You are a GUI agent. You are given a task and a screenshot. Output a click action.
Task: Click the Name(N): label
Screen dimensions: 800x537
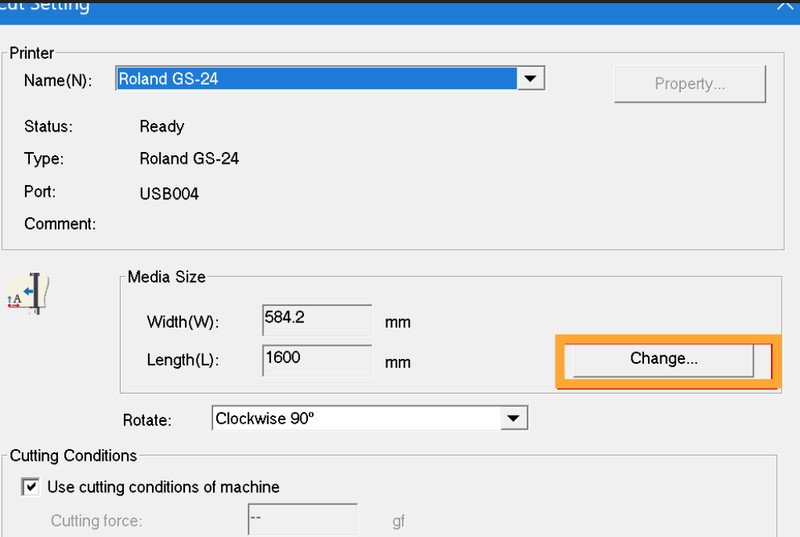(58, 81)
